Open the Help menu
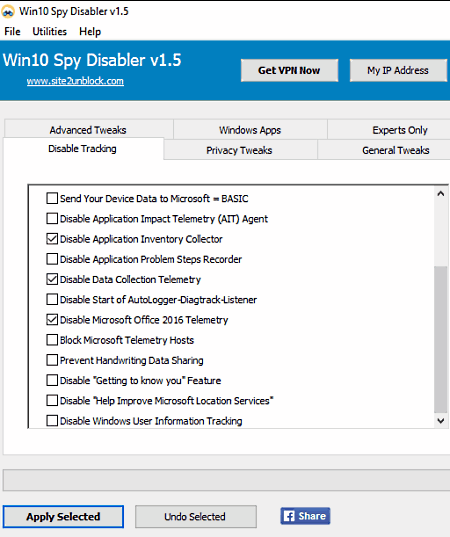 [x=90, y=32]
